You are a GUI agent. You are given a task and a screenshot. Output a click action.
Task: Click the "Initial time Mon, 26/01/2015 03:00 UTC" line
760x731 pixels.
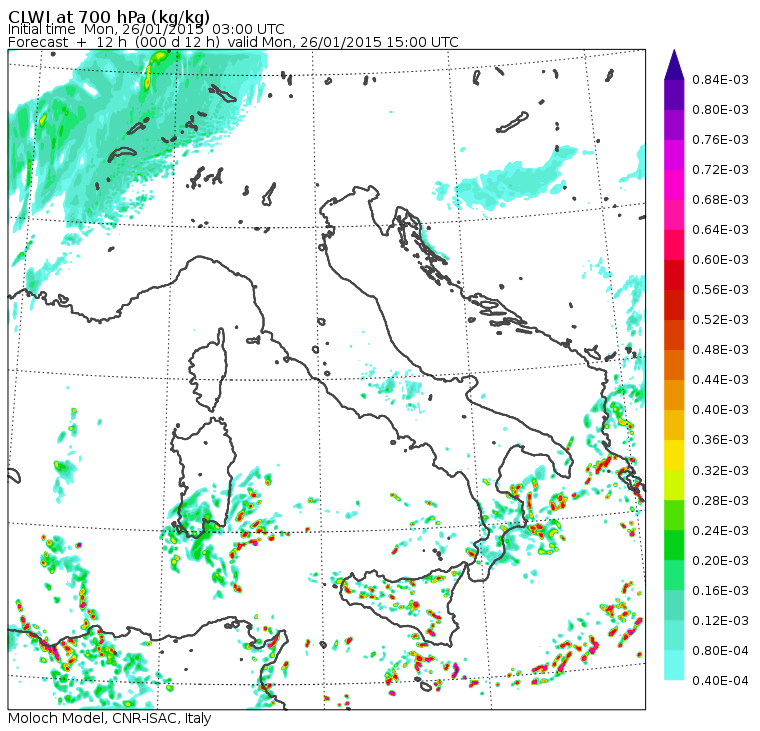click(x=146, y=30)
